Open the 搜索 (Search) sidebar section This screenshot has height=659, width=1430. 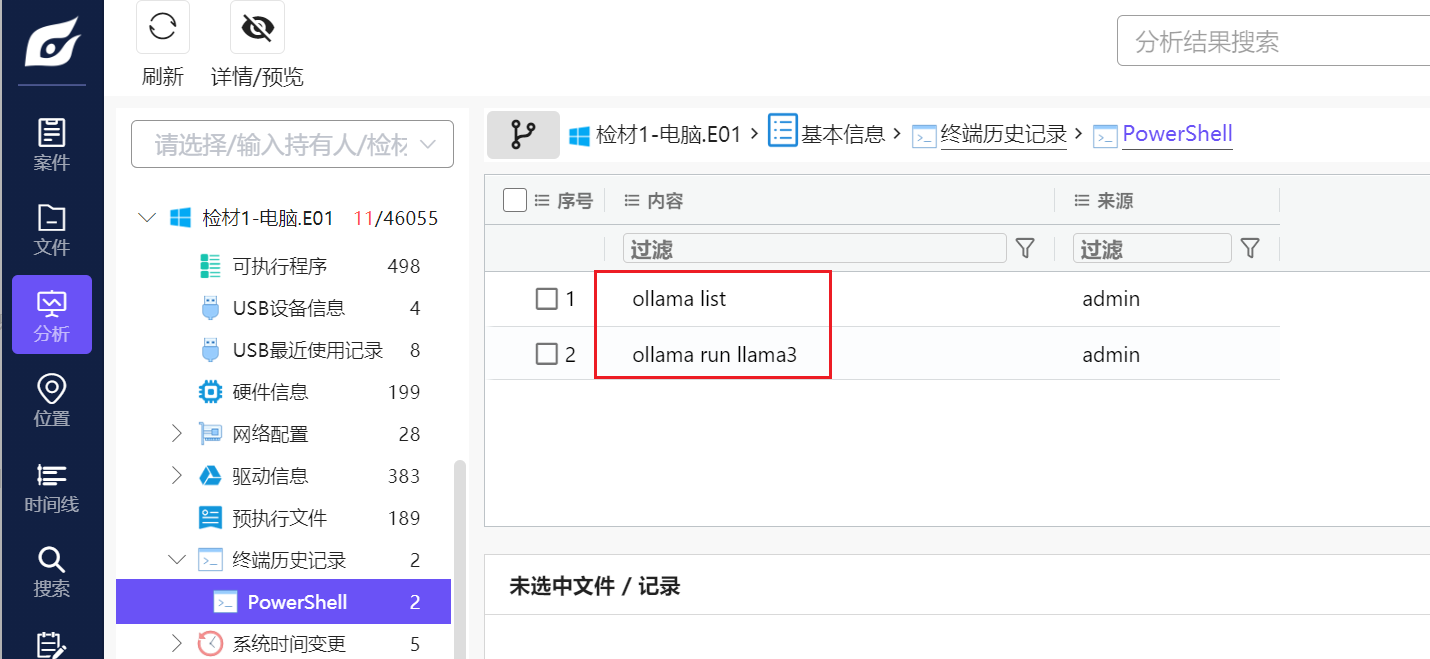point(51,571)
